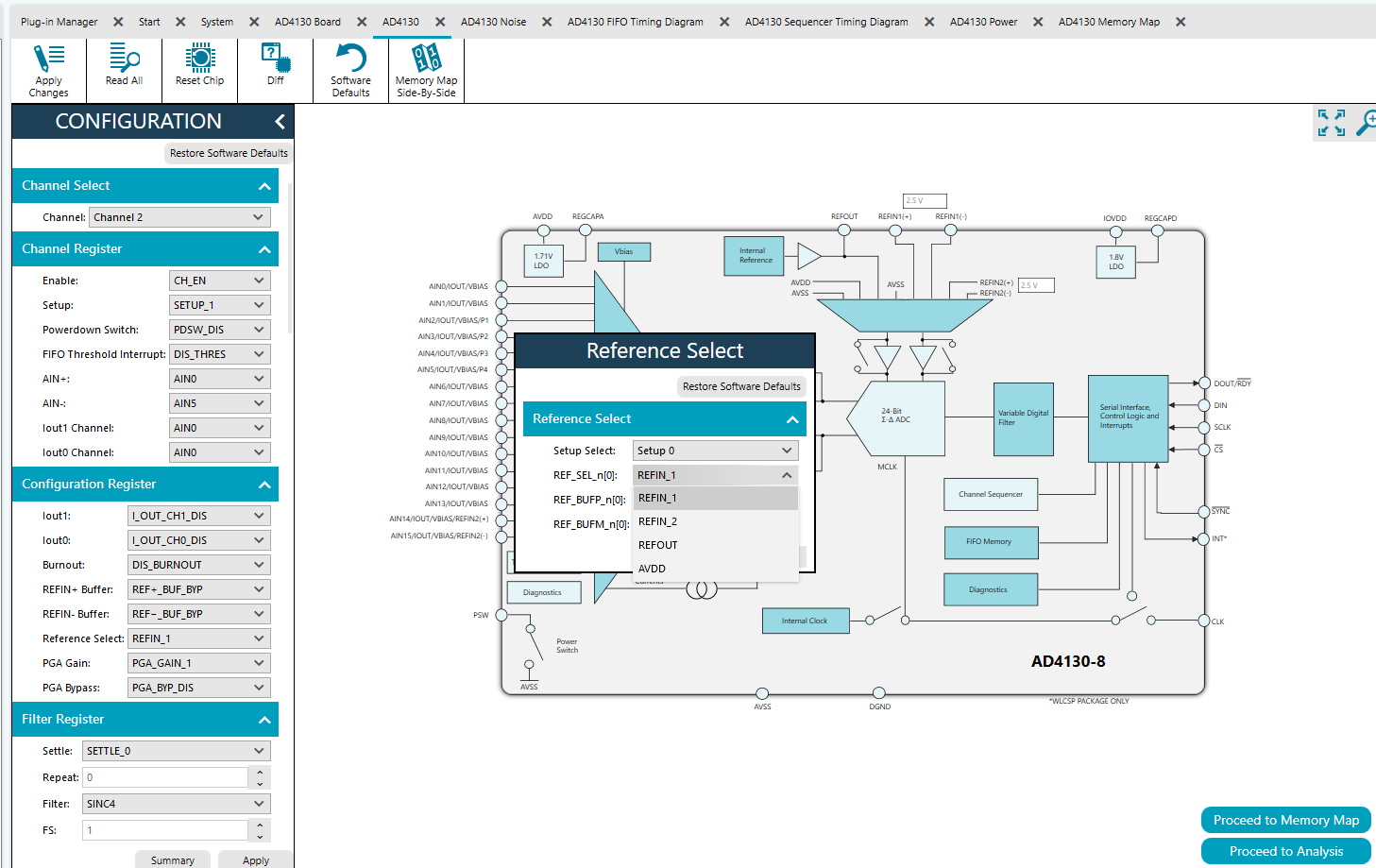1376x868 pixels.
Task: Switch to the System tab
Action: pos(217,22)
